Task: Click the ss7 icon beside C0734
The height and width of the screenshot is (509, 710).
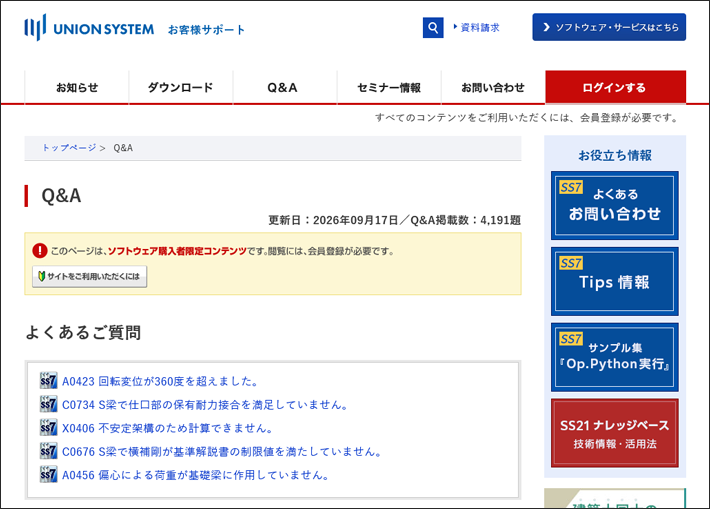Action: [48, 404]
